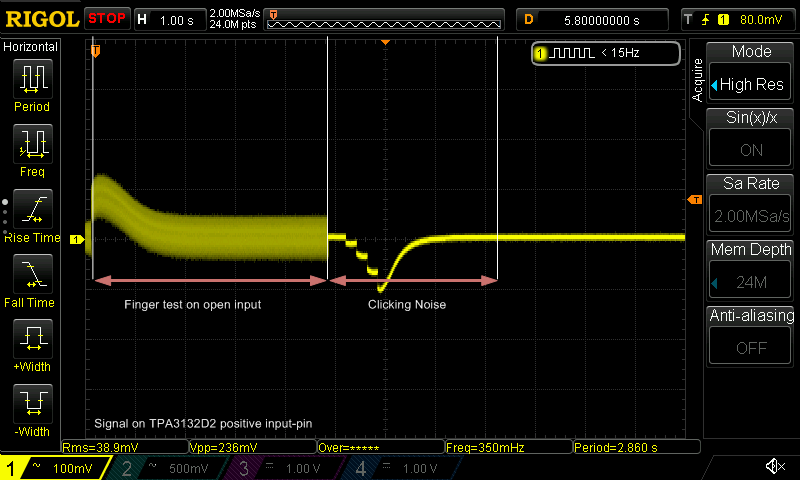The width and height of the screenshot is (800, 480).
Task: Choose the Fall Time measurement icon
Action: 32,274
